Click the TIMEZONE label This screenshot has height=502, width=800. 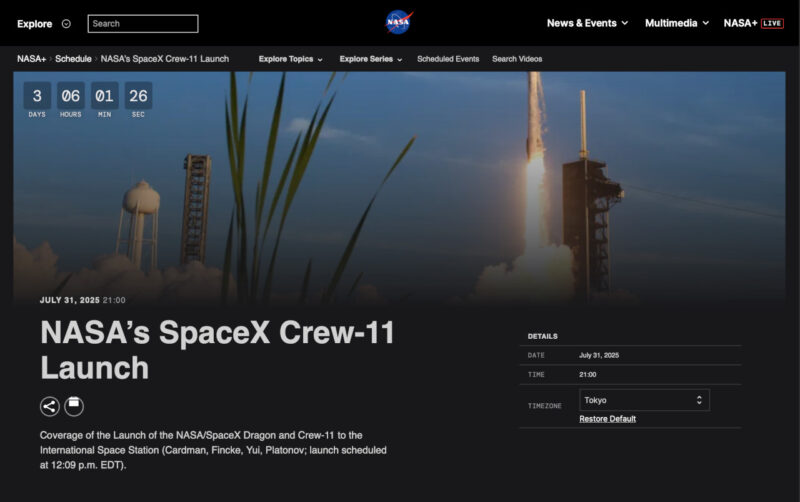[x=544, y=406]
